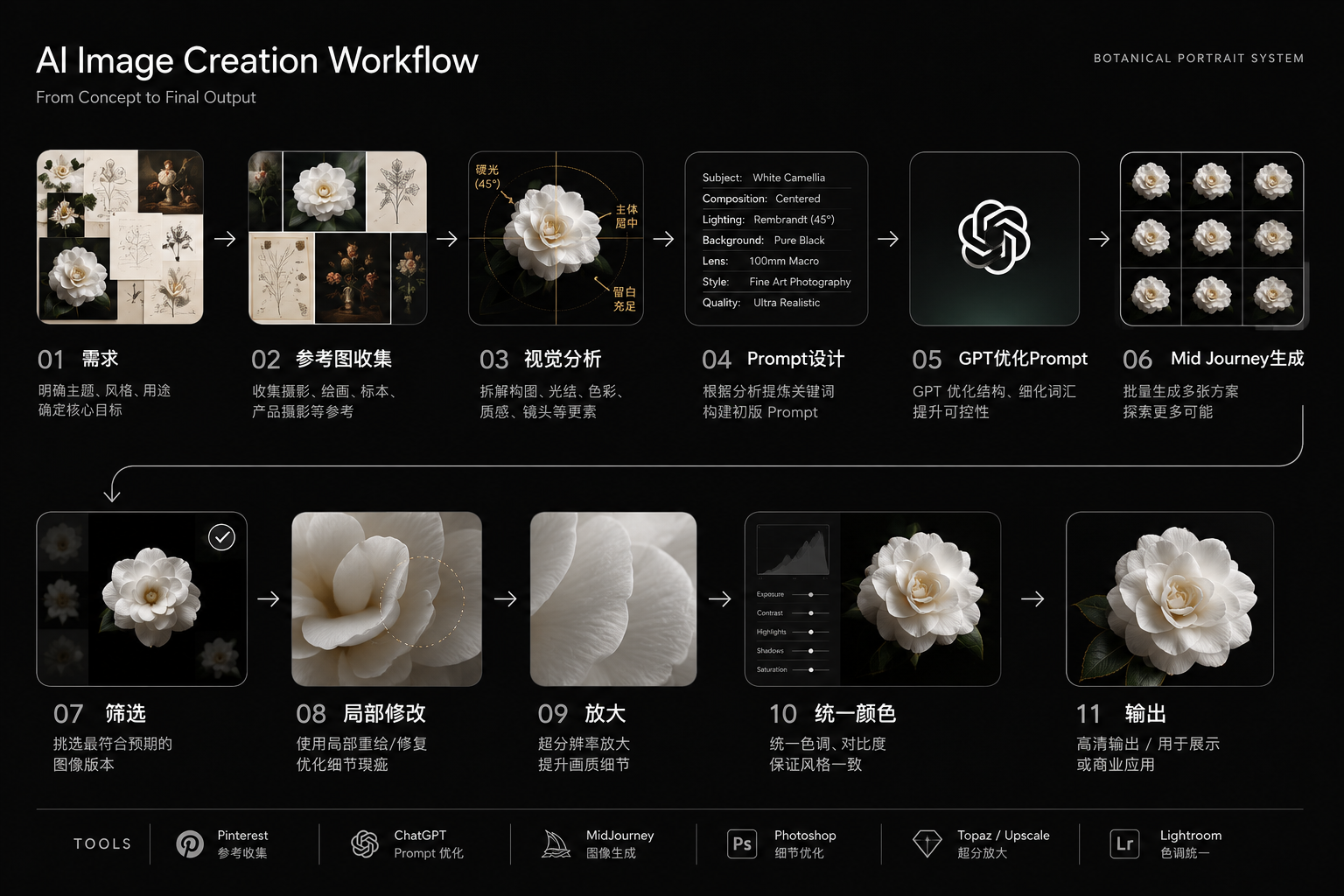Image resolution: width=1344 pixels, height=896 pixels.
Task: Click the ChatGPT icon in the tools row
Action: click(365, 844)
